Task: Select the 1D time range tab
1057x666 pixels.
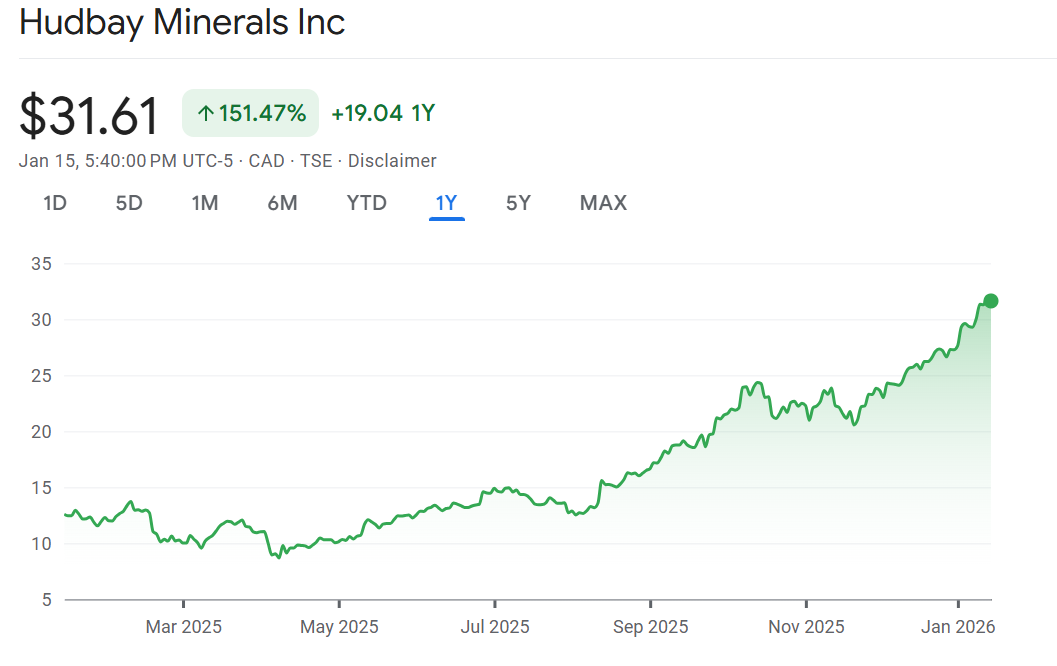Action: click(x=55, y=203)
